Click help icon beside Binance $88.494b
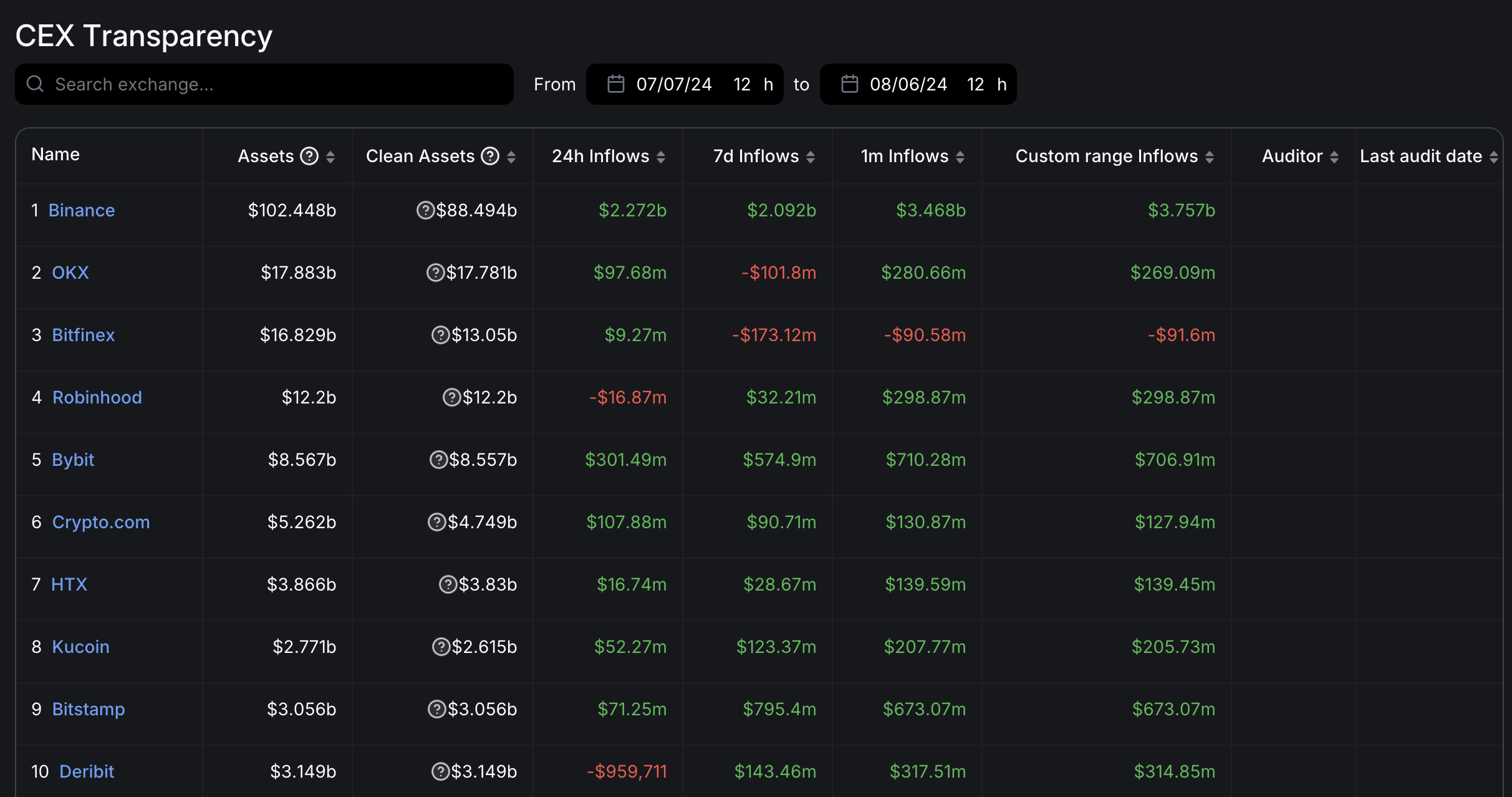 tap(425, 210)
